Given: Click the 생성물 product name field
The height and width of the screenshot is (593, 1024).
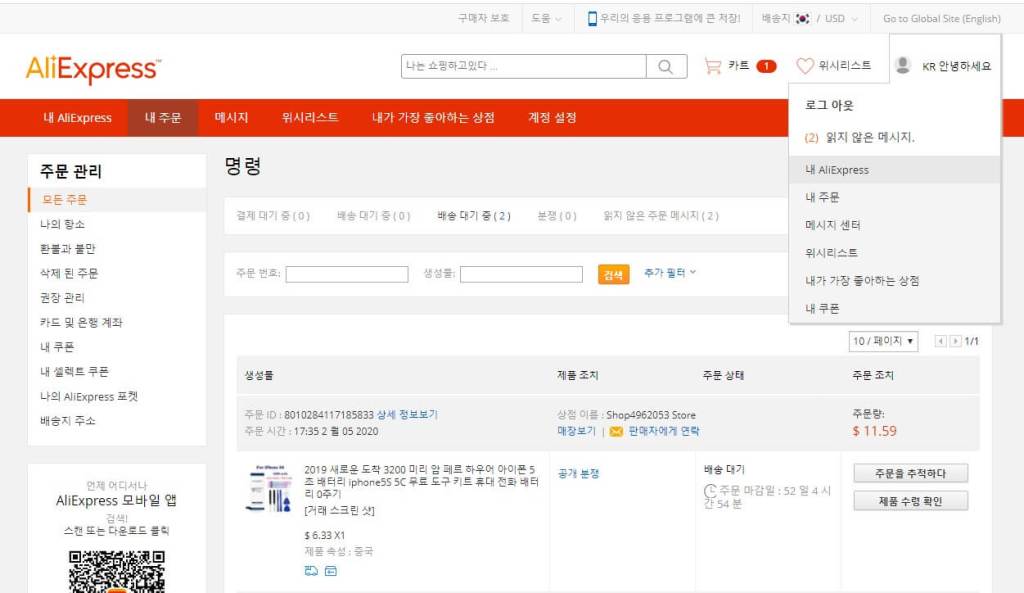Looking at the screenshot, I should click(521, 274).
